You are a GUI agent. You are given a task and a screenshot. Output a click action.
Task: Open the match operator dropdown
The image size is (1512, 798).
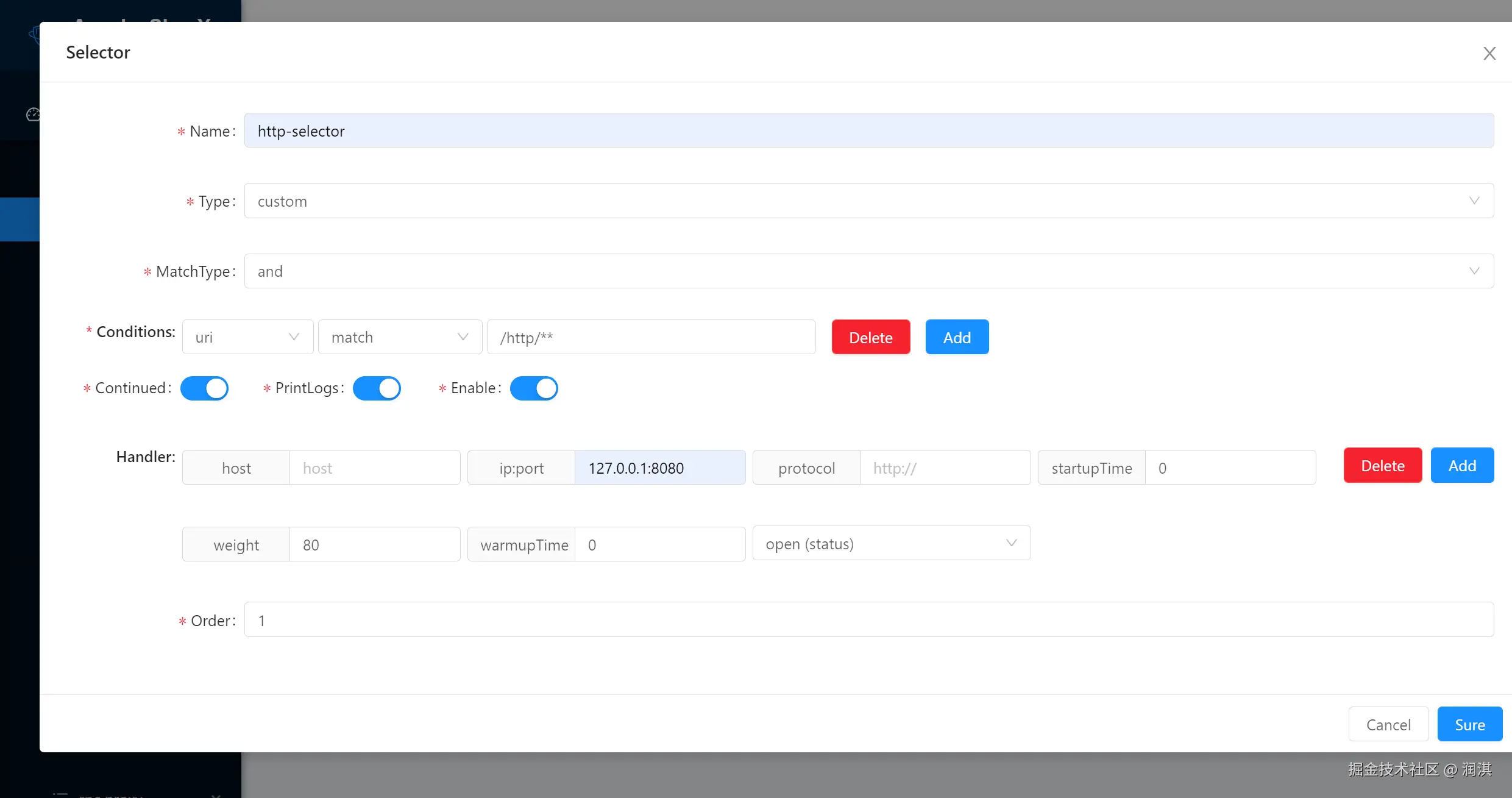pos(400,337)
